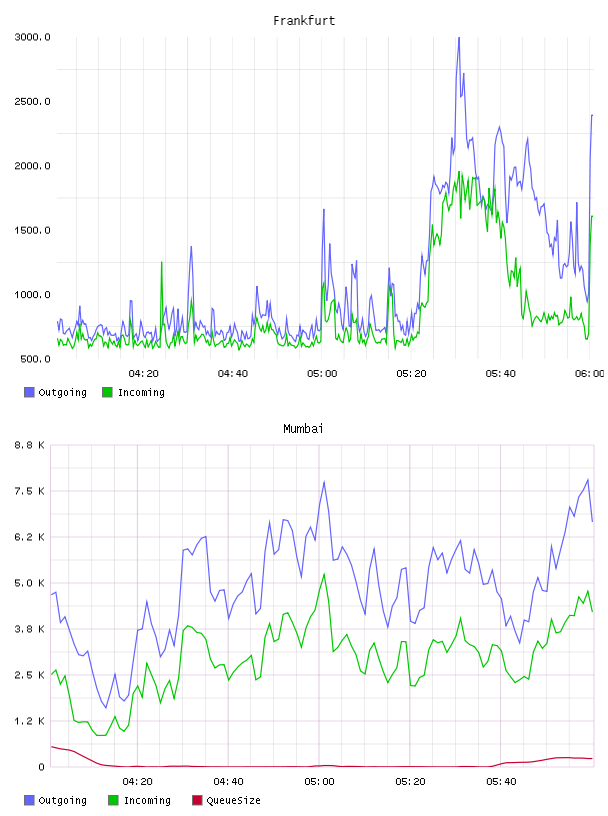Screen dimensions: 608x816
Task: Click the 0 y-axis label in Mumbai chart
Action: pyautogui.click(x=42, y=767)
